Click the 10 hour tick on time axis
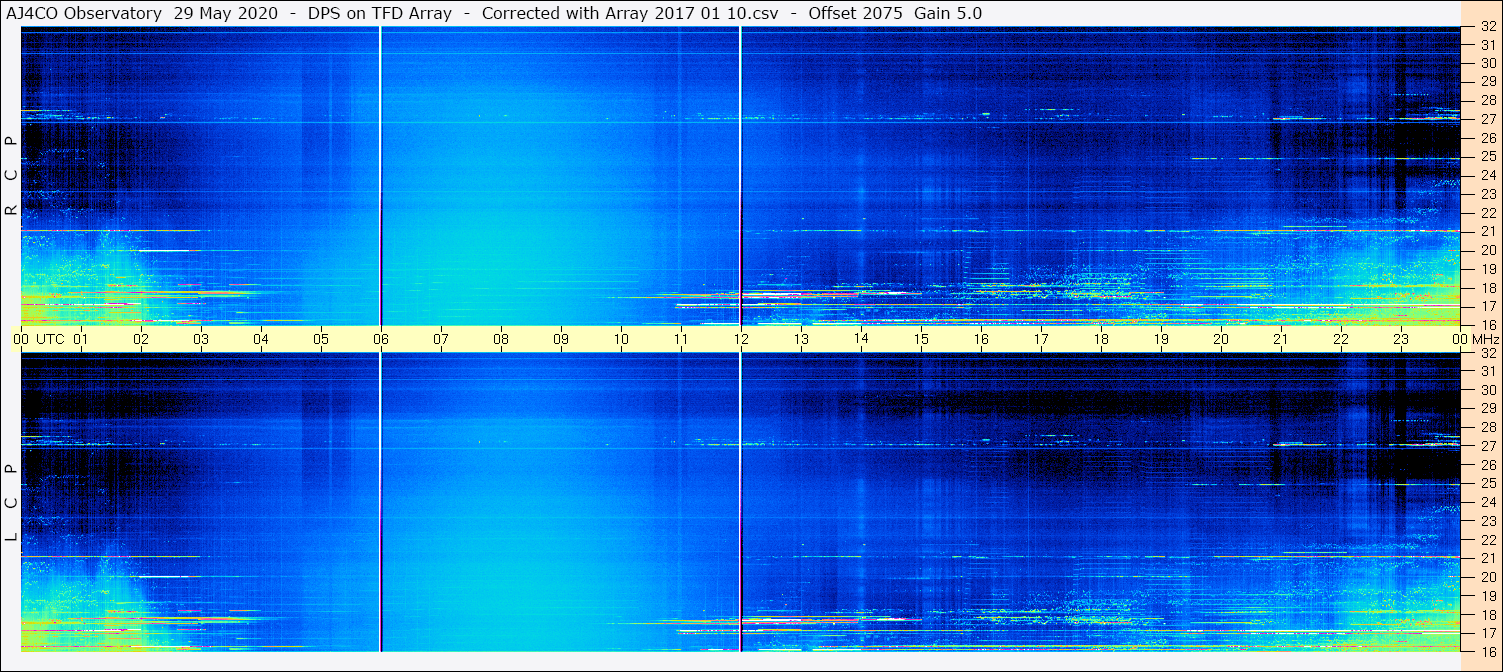The height and width of the screenshot is (672, 1503). pos(621,339)
